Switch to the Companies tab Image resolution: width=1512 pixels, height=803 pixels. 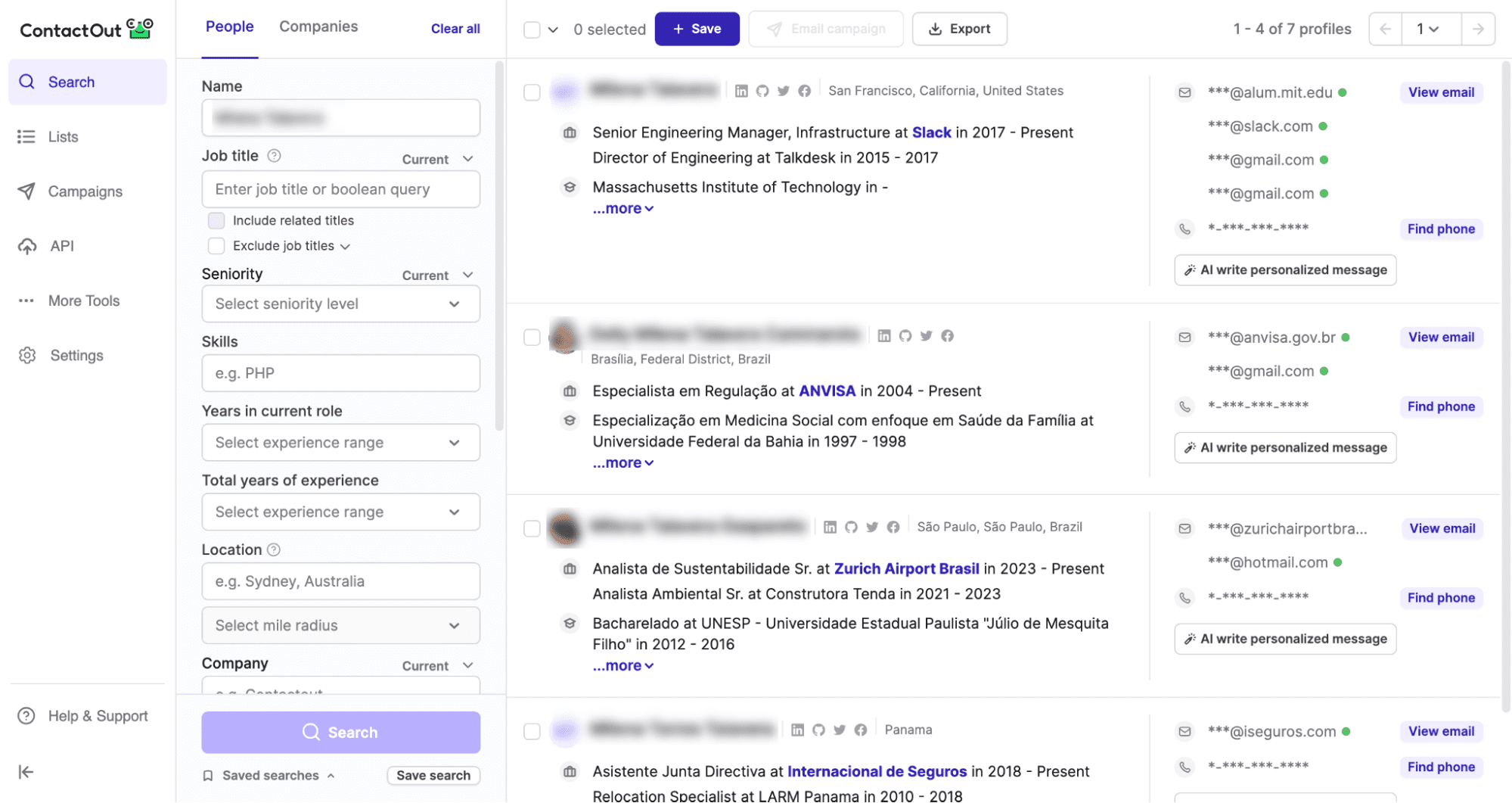click(318, 26)
